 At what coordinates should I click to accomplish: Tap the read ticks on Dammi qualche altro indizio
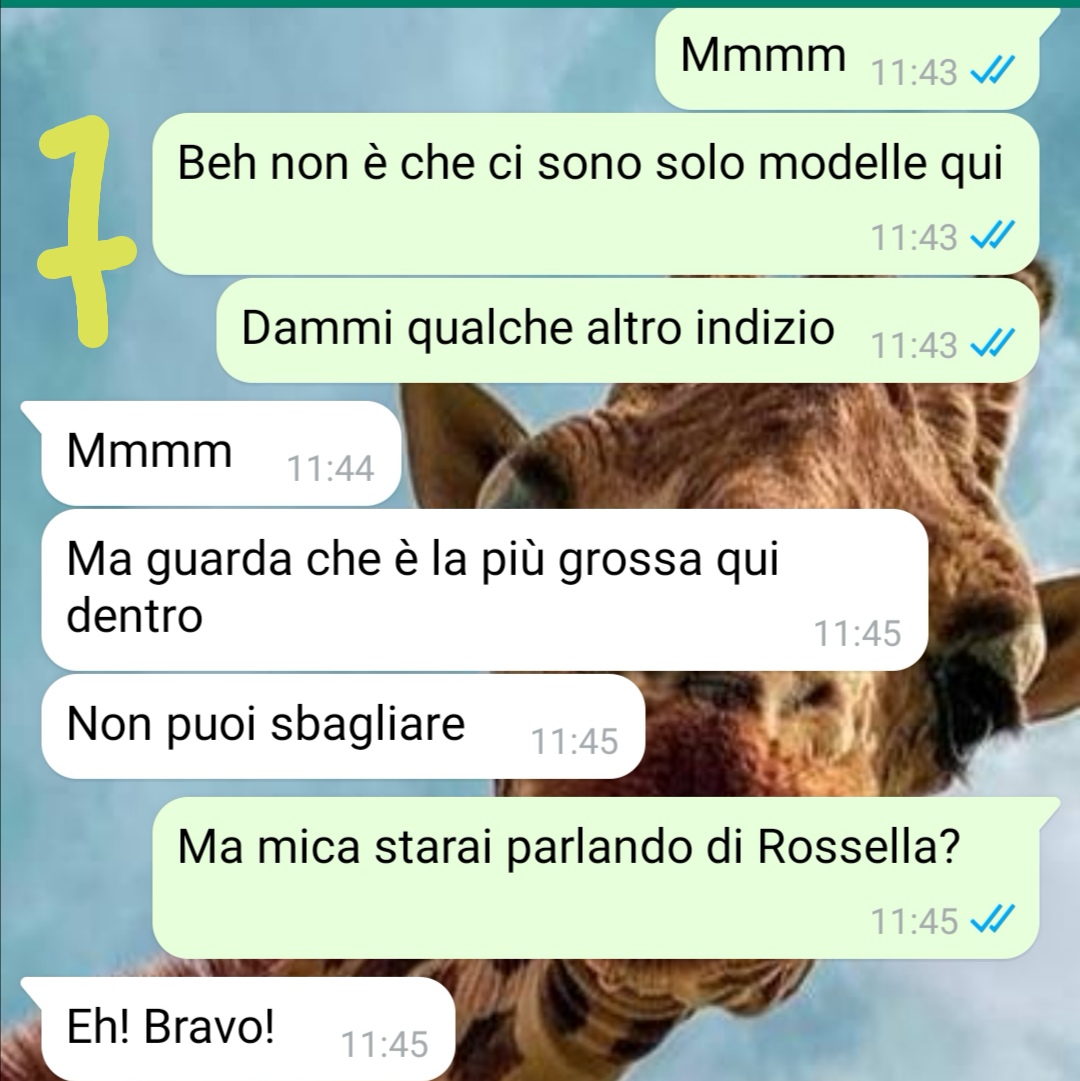pos(992,343)
